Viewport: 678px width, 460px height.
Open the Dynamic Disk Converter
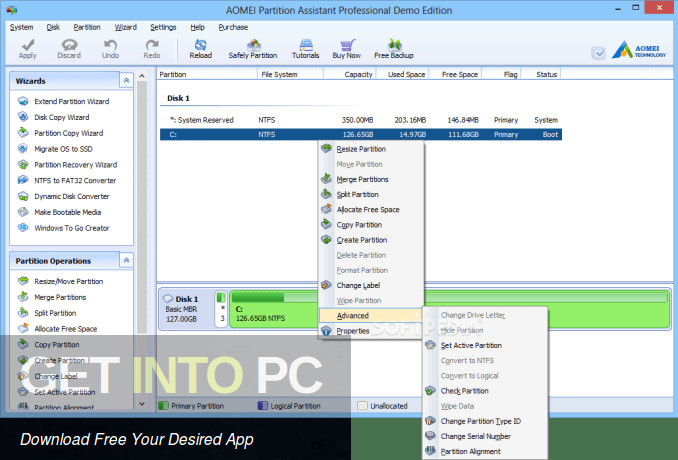point(72,196)
